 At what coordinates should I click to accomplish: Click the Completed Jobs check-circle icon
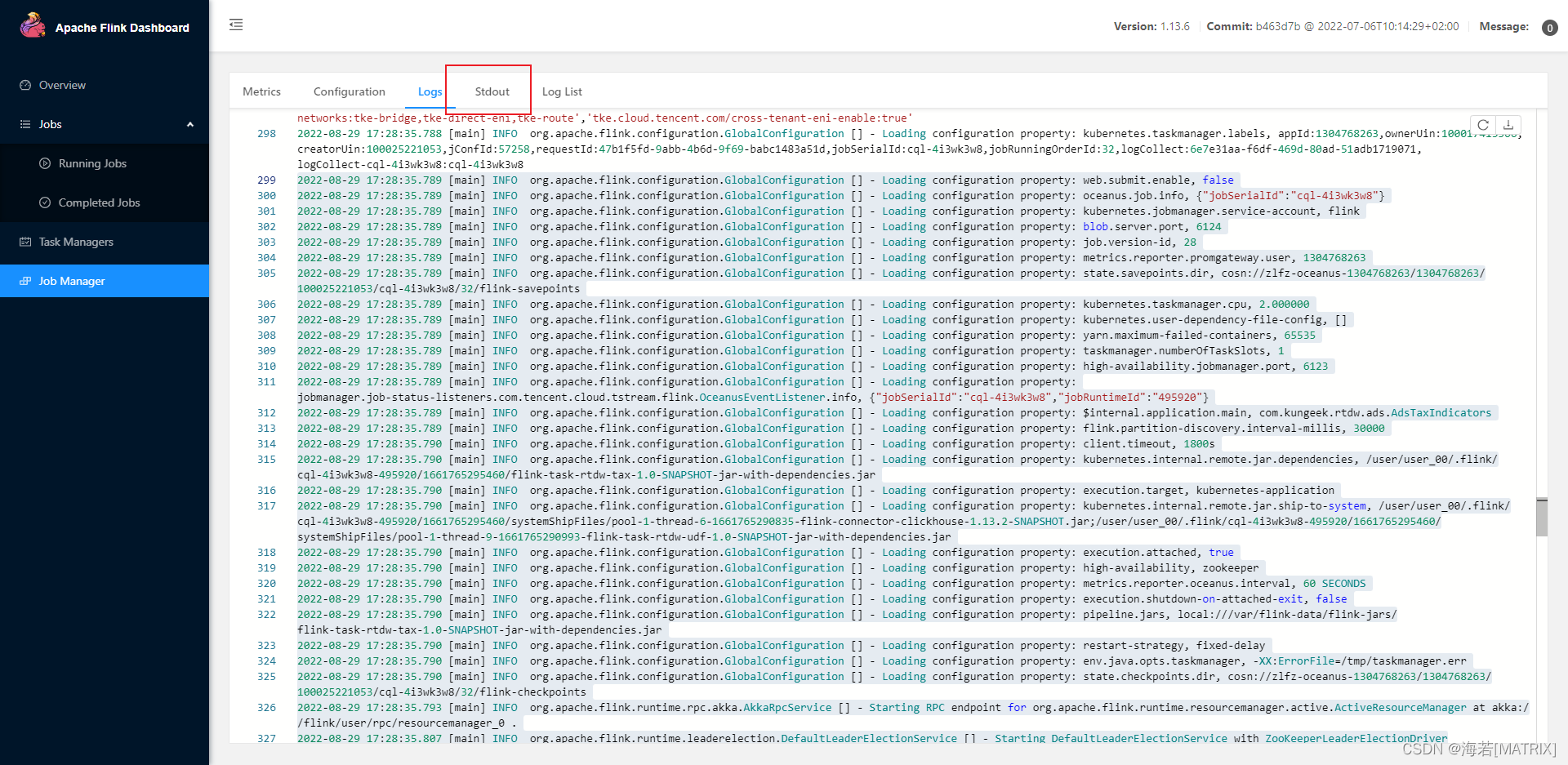(45, 202)
